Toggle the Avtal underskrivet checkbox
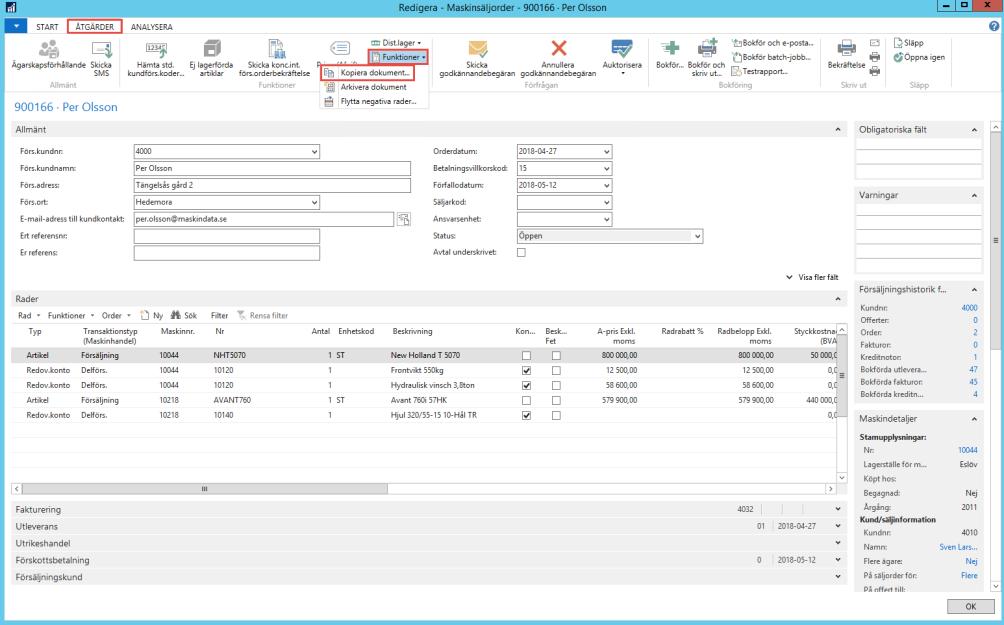1004x625 pixels. [x=521, y=252]
